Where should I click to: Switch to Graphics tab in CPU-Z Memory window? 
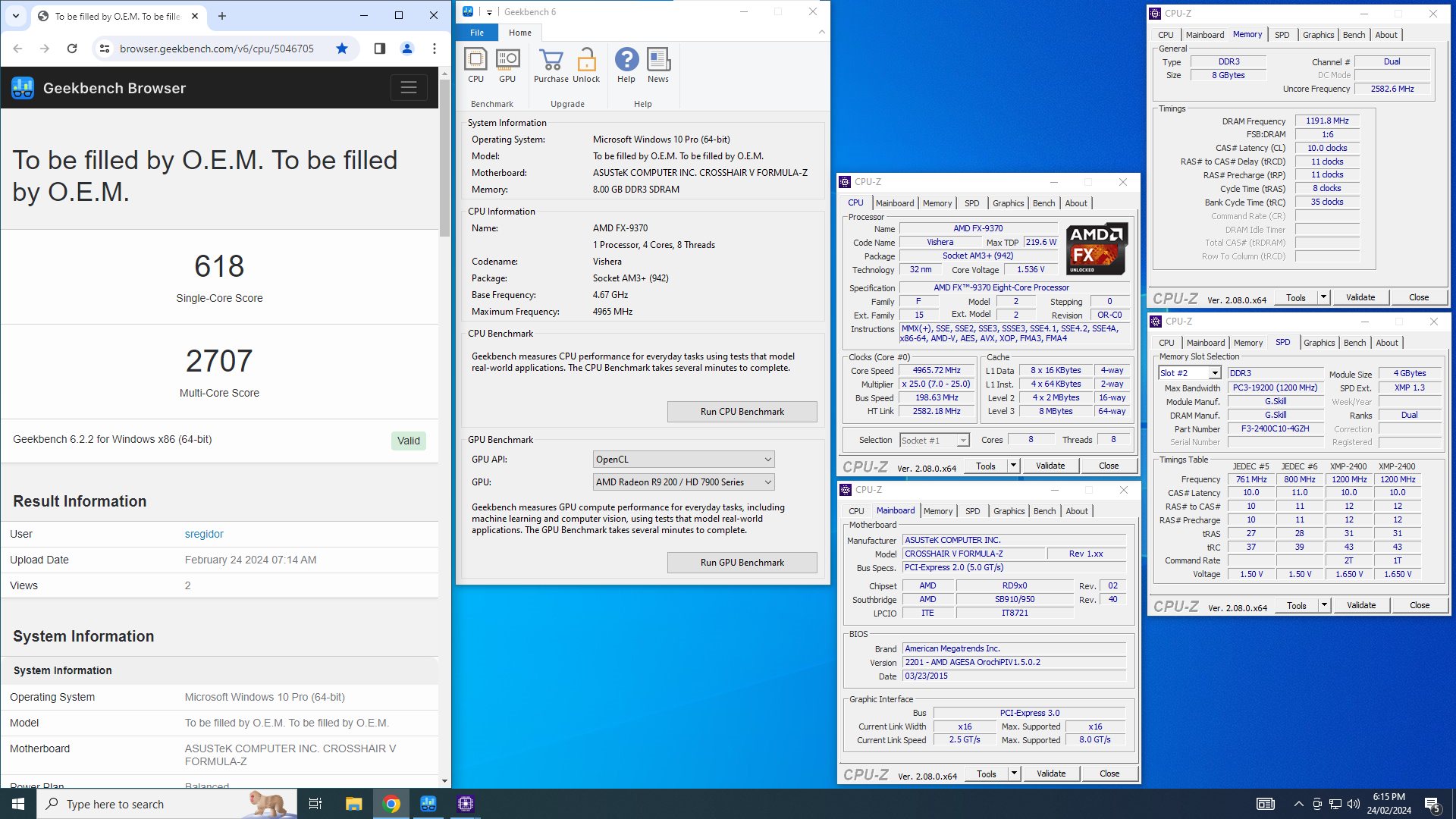tap(1318, 35)
